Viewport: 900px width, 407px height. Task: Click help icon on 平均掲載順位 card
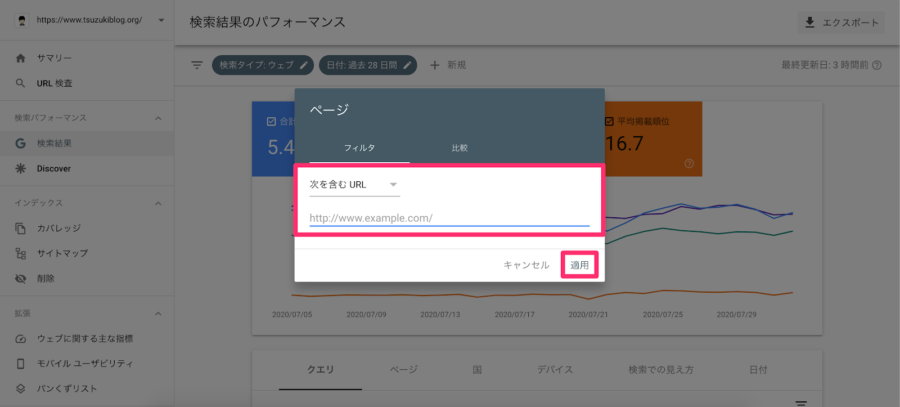(x=689, y=164)
